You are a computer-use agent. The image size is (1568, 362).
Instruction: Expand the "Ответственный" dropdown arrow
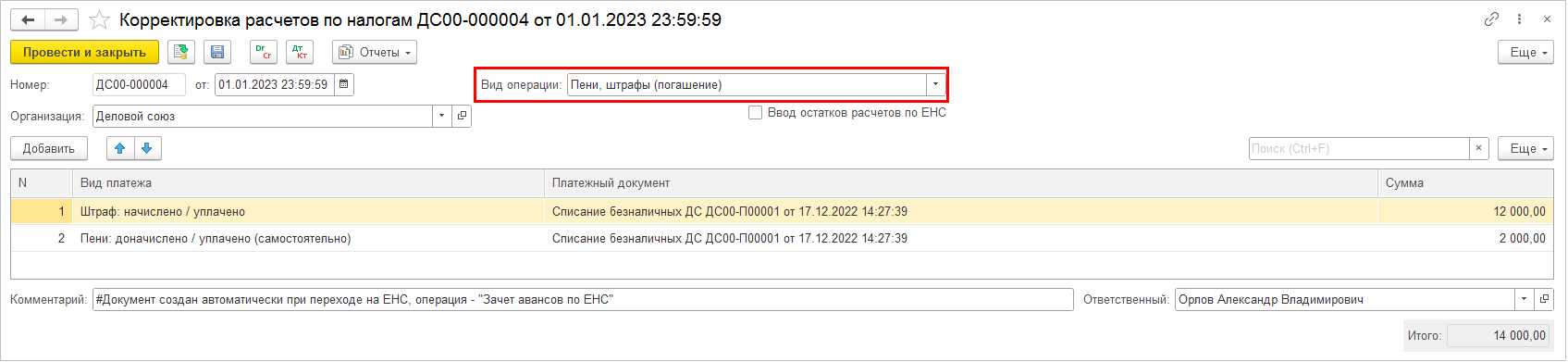(1524, 299)
